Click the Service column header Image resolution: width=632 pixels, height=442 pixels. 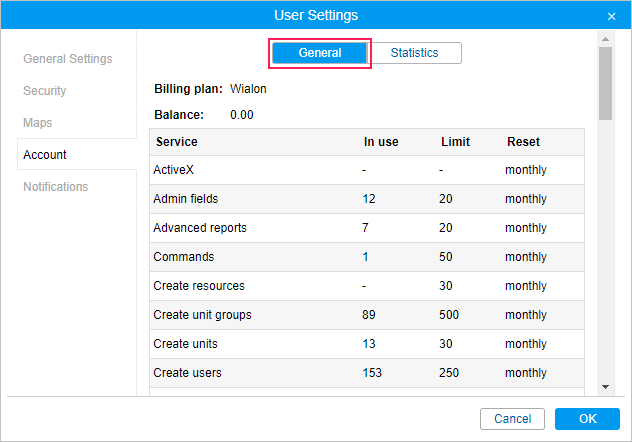point(177,142)
